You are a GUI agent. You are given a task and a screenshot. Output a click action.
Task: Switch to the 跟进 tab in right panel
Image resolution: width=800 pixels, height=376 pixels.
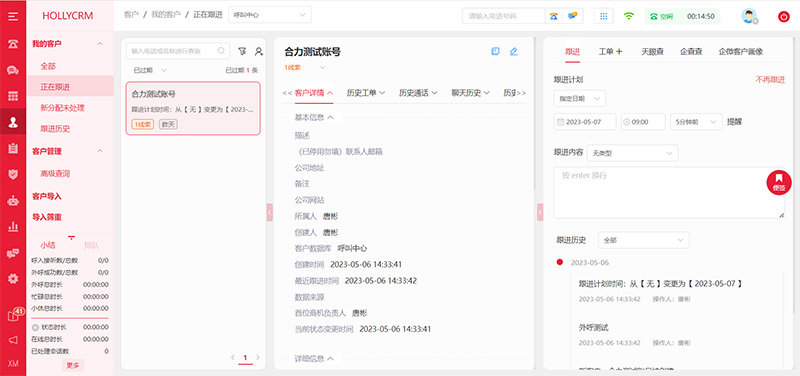(572, 52)
